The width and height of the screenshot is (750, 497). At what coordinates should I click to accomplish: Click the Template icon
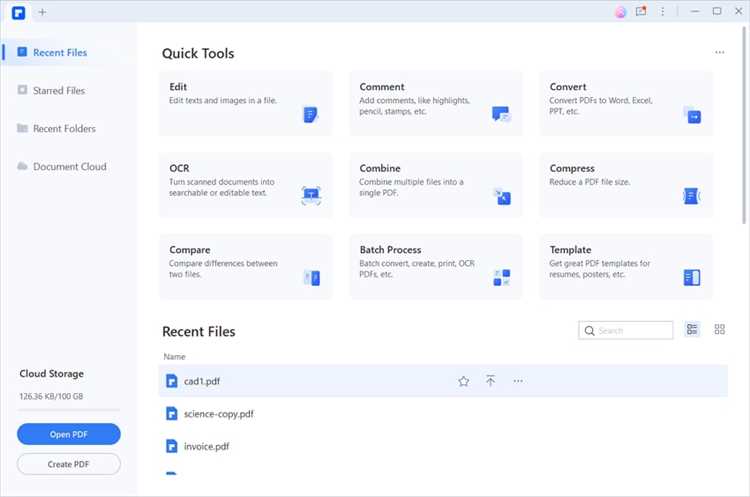(692, 277)
